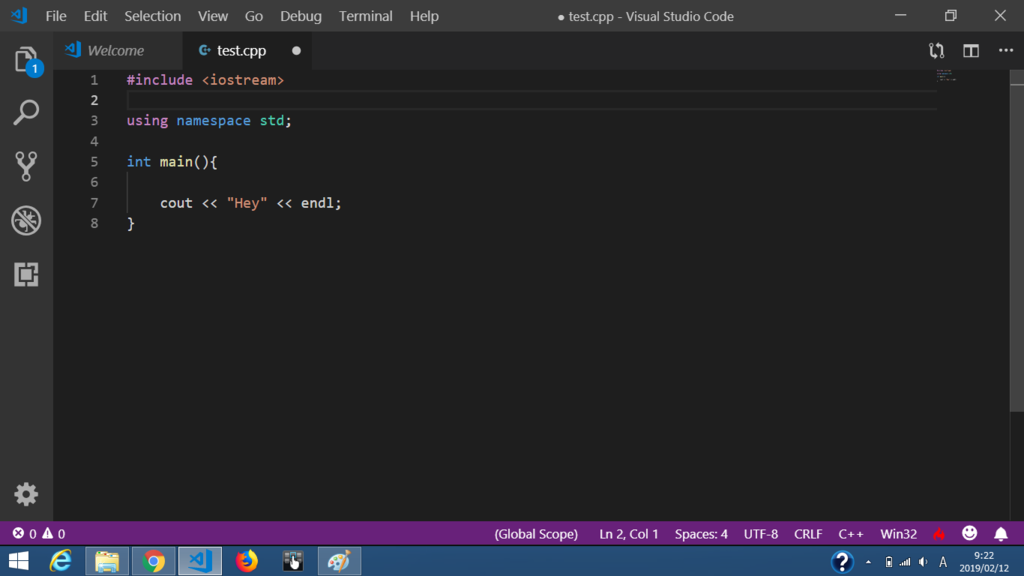1024x576 pixels.
Task: Select the Win32 configuration item
Action: pos(899,534)
